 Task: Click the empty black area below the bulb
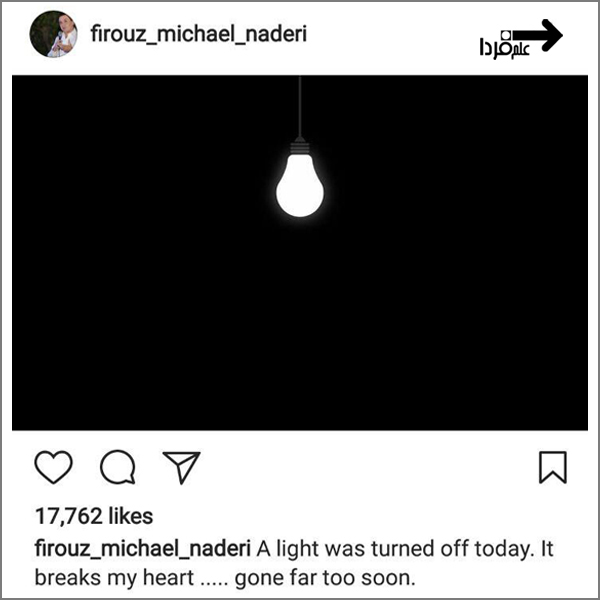299,330
